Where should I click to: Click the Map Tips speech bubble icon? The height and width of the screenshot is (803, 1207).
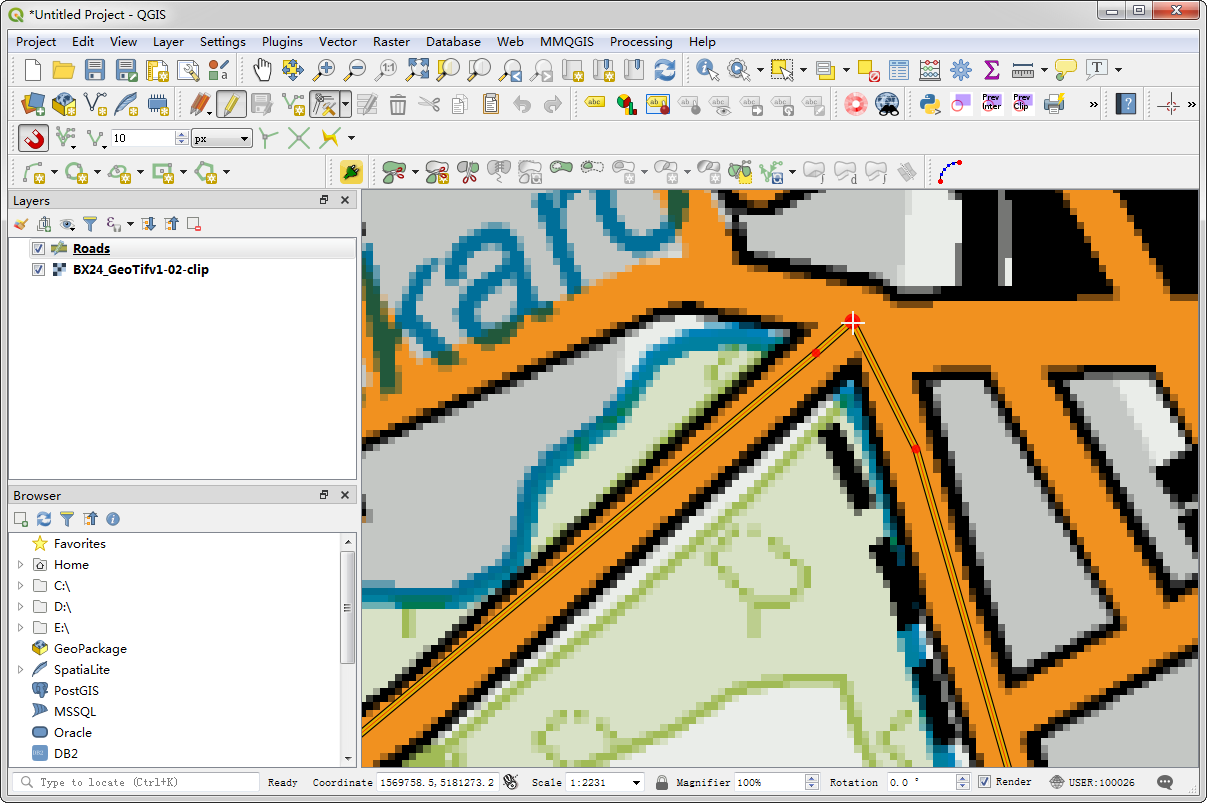click(1066, 70)
